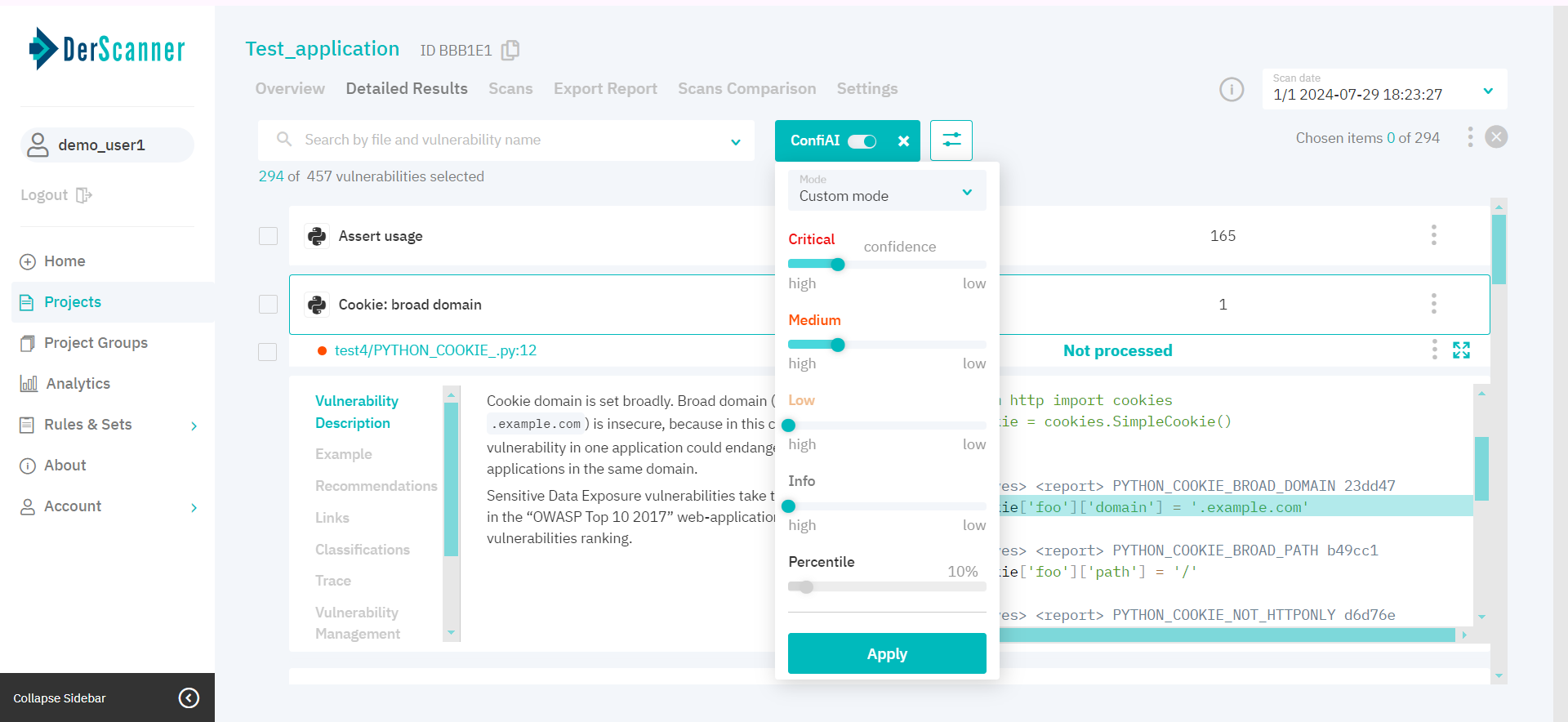Open the Export Report tab
Image resolution: width=1568 pixels, height=722 pixels.
[605, 89]
